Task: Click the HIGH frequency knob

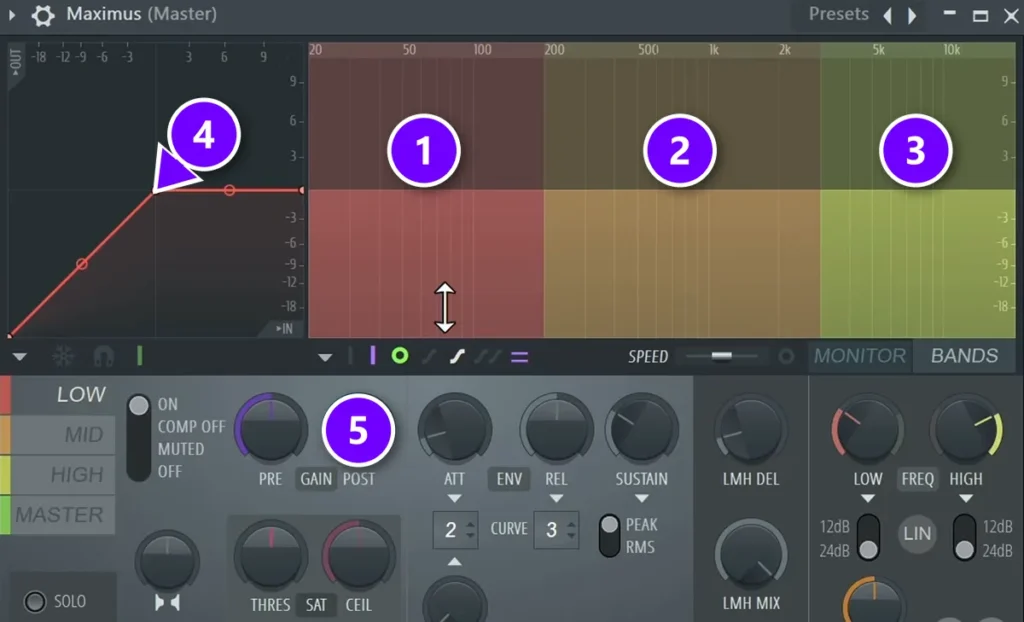Action: coord(966,430)
